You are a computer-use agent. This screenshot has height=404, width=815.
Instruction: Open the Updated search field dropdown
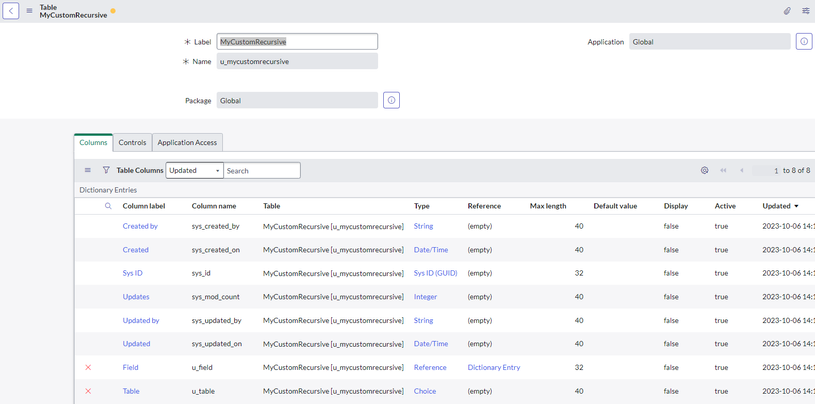click(x=194, y=171)
